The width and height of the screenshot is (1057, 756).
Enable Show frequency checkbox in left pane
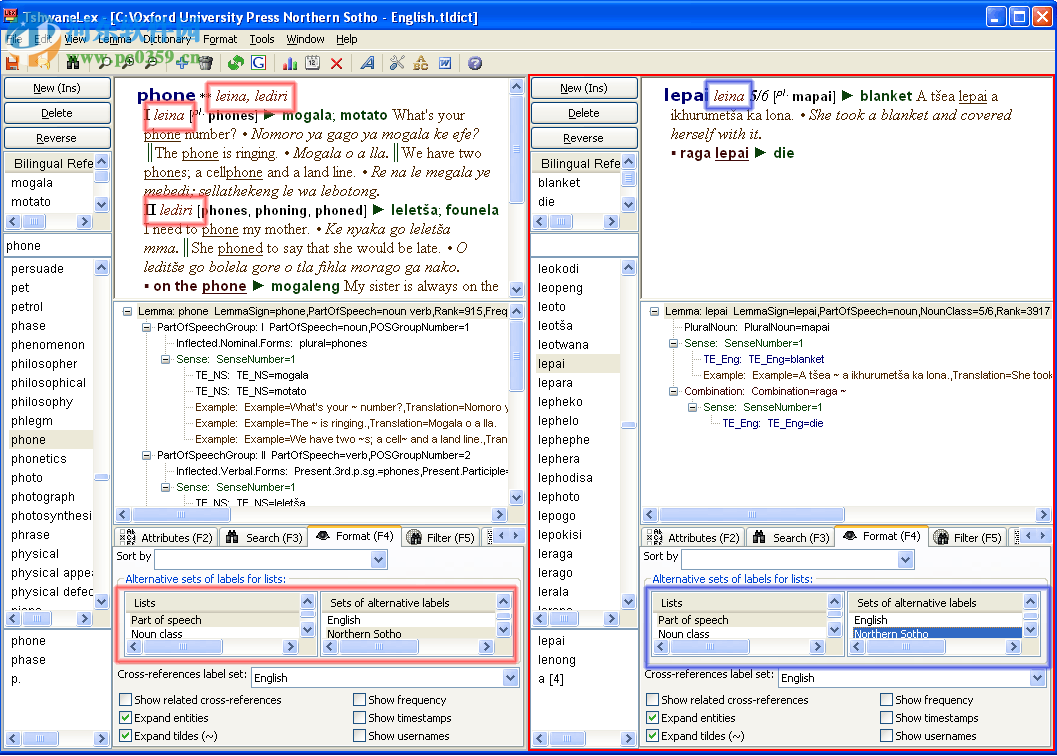coord(360,700)
